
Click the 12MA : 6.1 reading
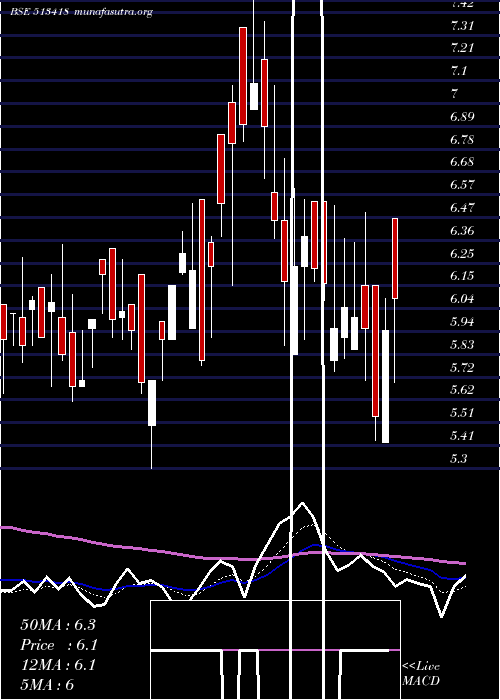[x=58, y=665]
